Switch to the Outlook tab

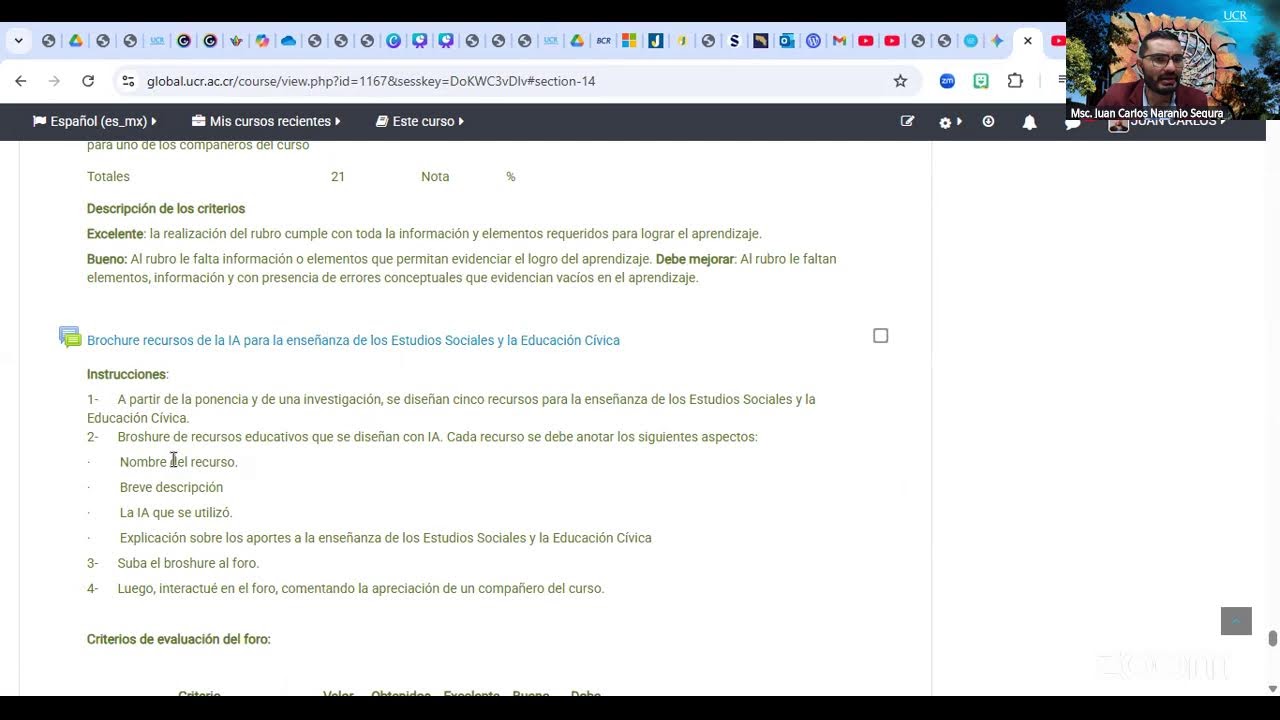(x=787, y=41)
